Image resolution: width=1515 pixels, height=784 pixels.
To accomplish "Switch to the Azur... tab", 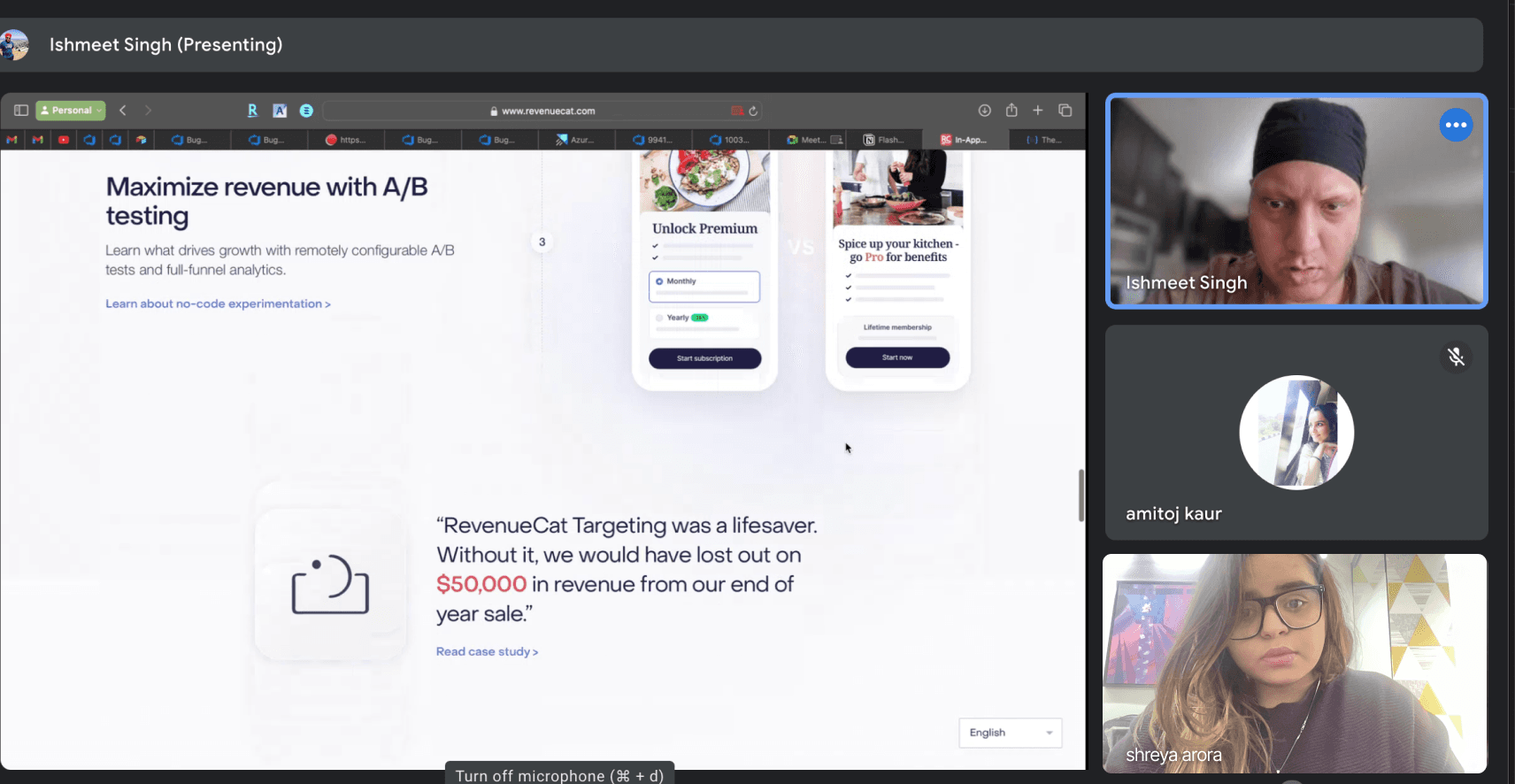I will (575, 140).
